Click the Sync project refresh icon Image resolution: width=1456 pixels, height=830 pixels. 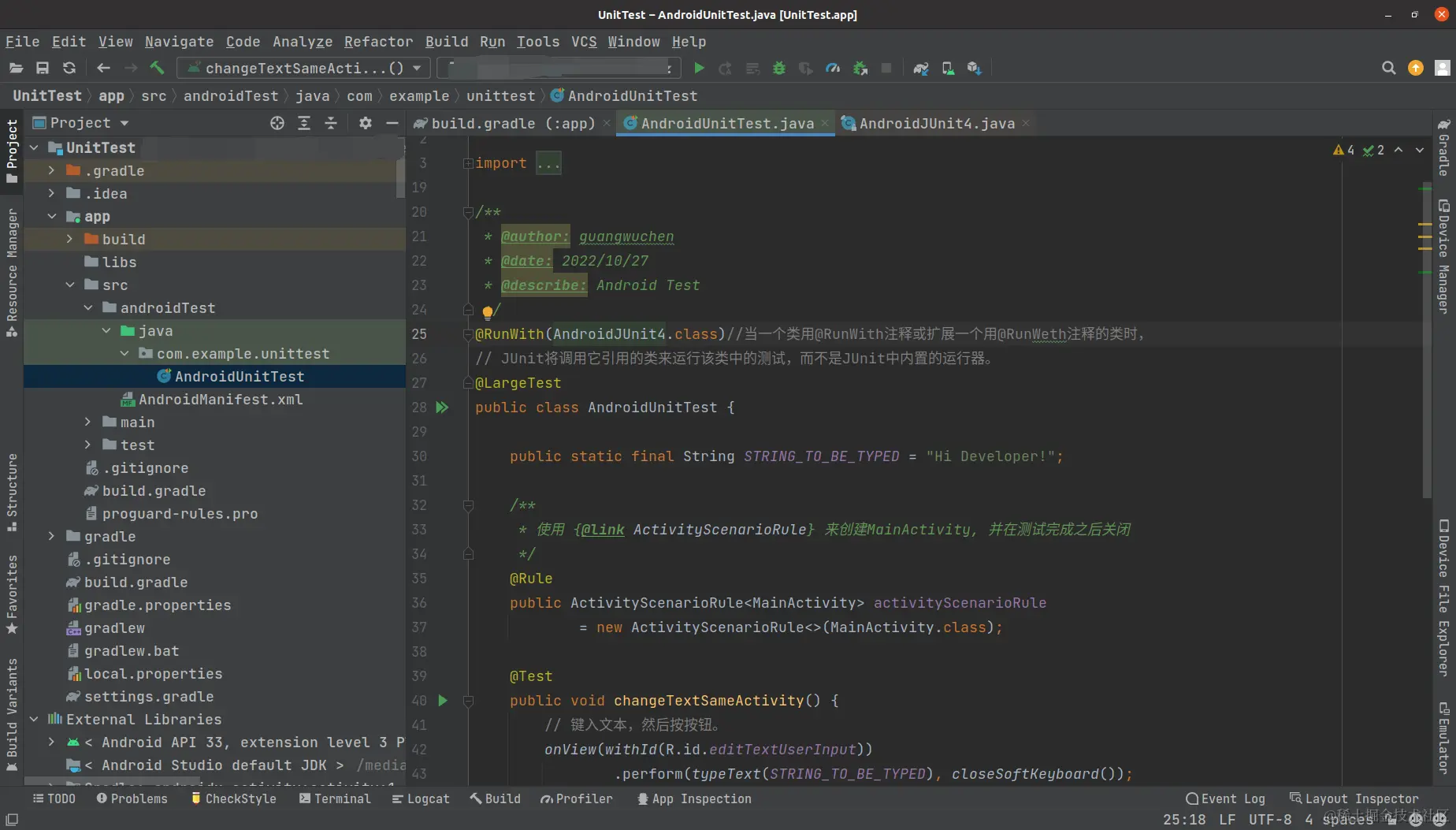click(69, 69)
